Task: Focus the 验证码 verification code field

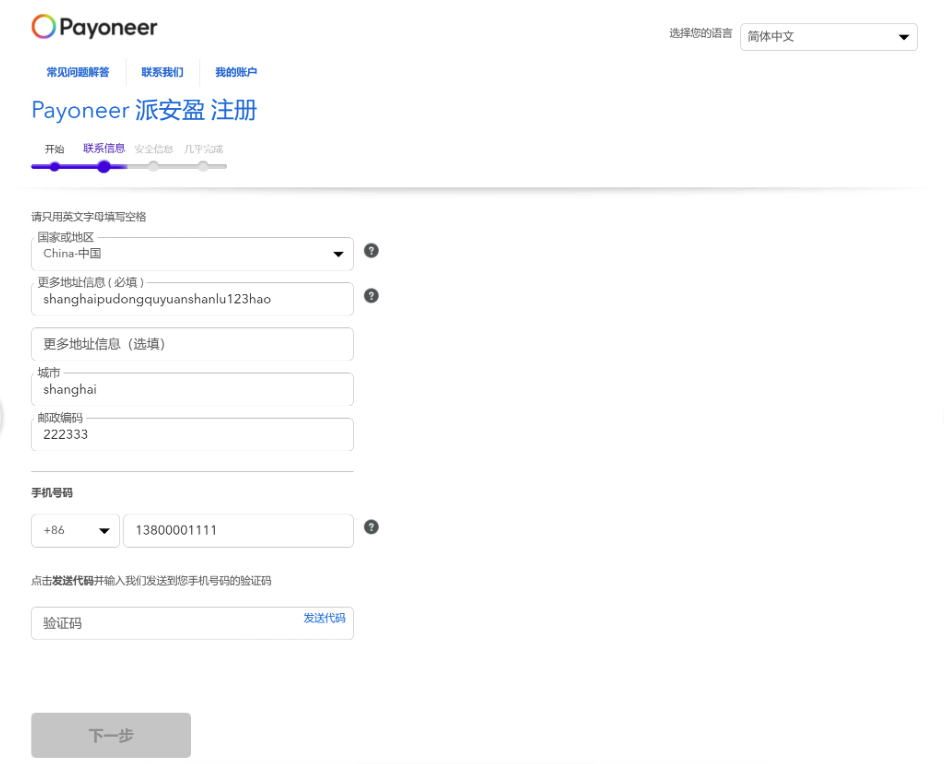Action: [x=165, y=623]
